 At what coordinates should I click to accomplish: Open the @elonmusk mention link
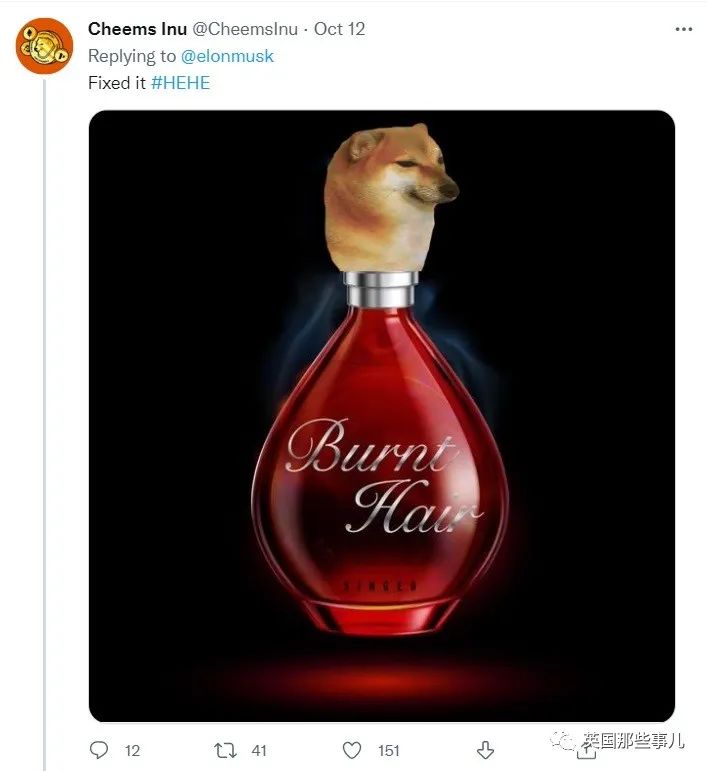coord(227,56)
